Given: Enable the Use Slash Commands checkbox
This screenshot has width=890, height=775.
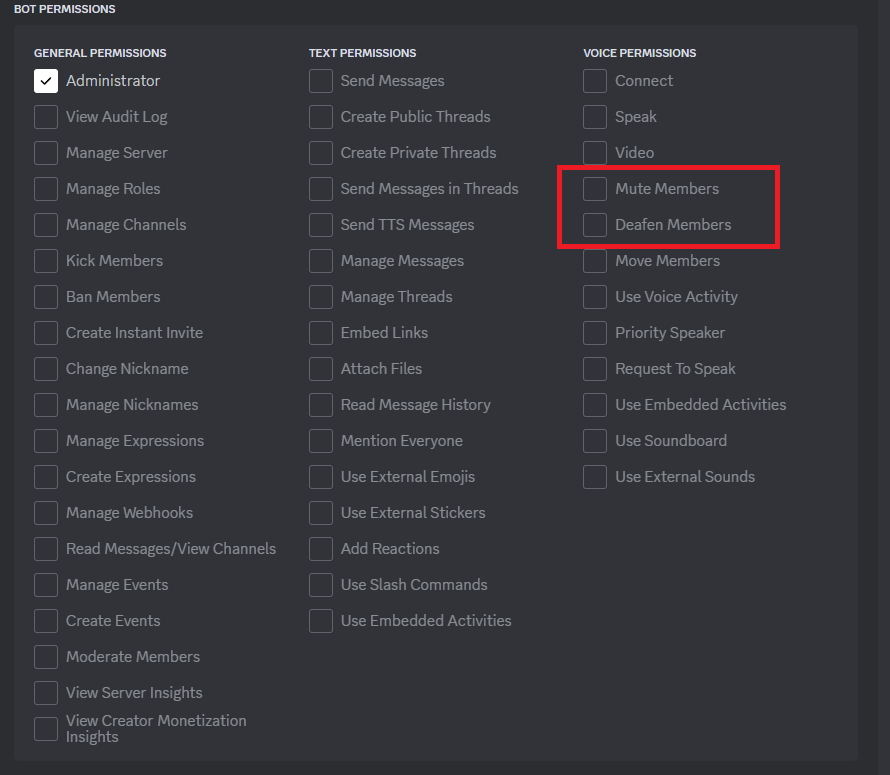Looking at the screenshot, I should click(321, 585).
